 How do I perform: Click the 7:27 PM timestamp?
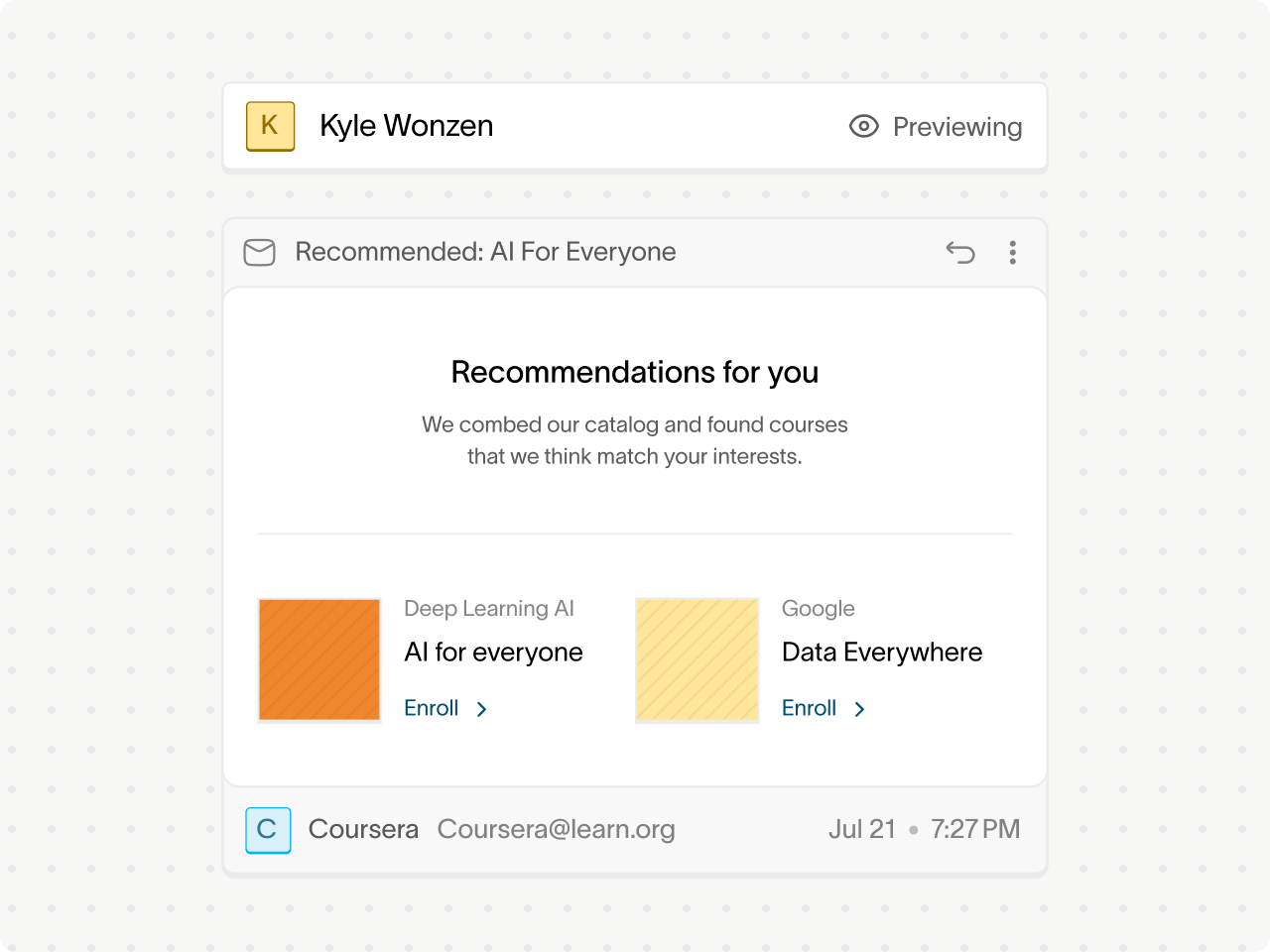975,829
